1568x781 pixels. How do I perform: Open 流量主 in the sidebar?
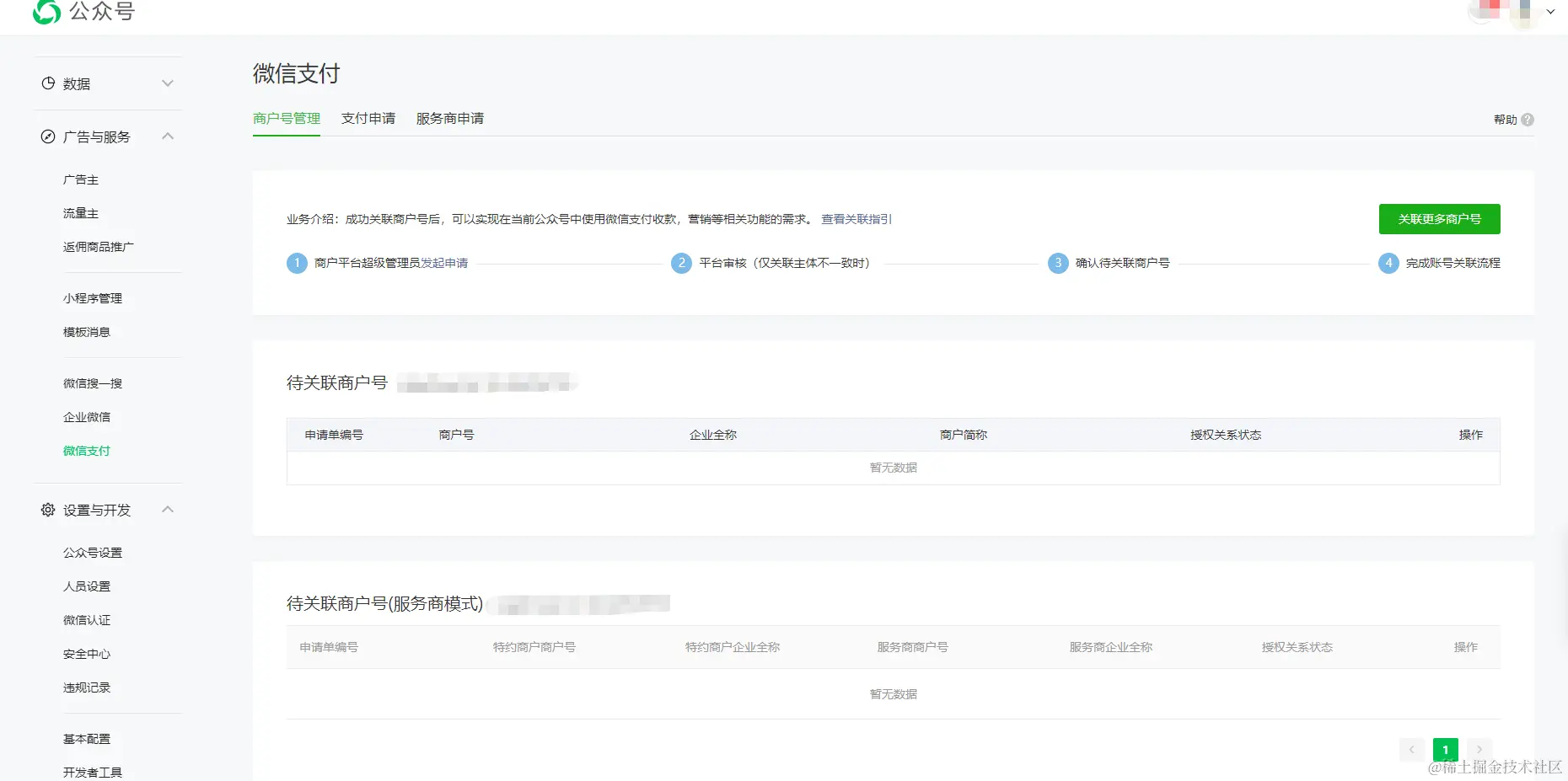[x=81, y=213]
